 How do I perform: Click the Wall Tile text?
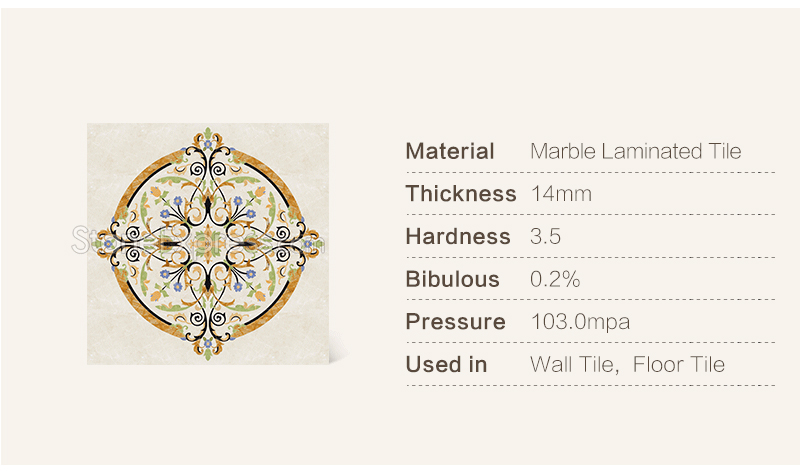pos(574,365)
